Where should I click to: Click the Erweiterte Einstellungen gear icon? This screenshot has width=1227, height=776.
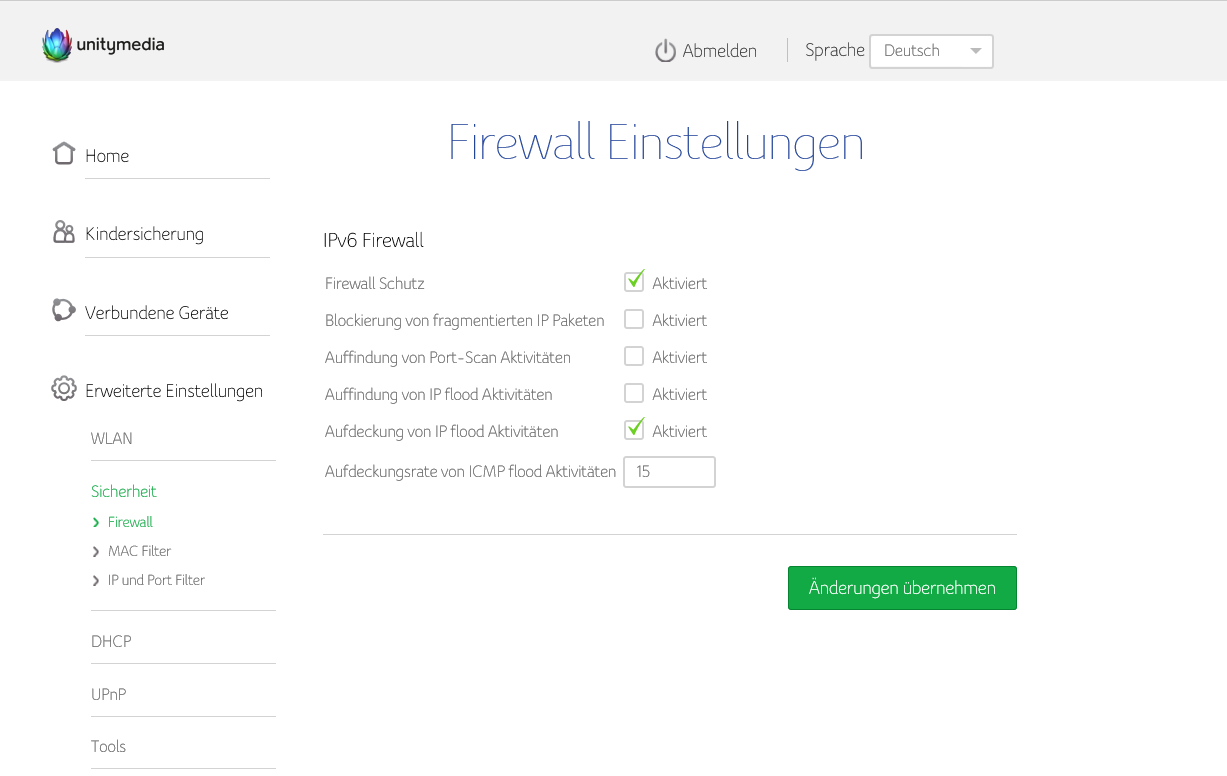click(64, 389)
